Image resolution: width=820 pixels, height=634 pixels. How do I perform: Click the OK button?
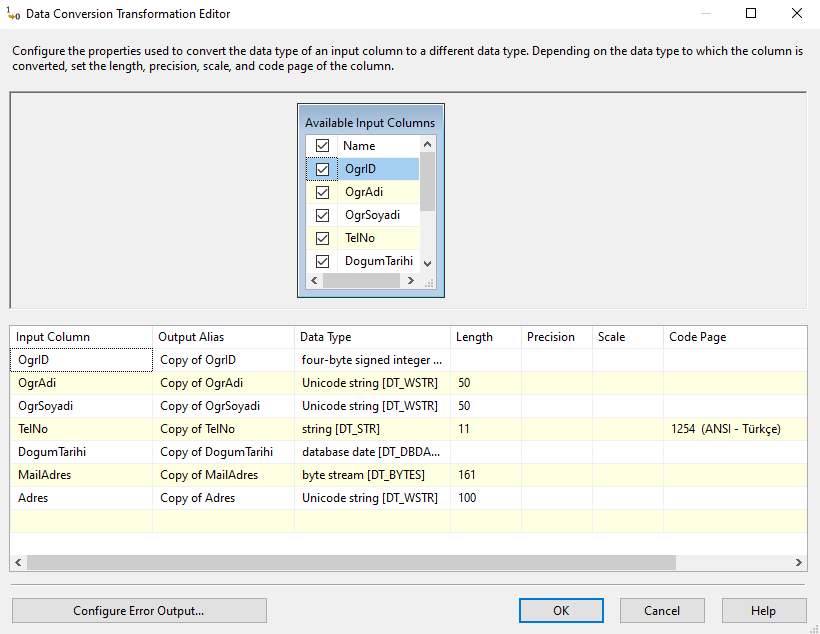[561, 610]
